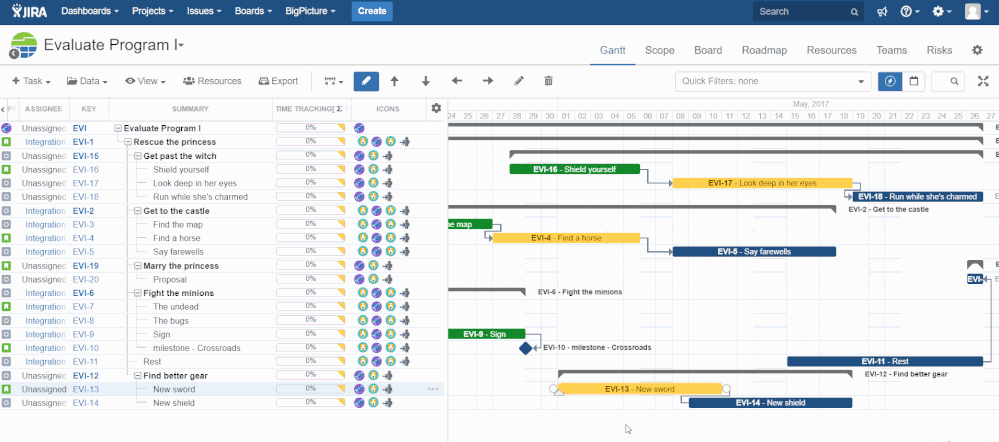Screen dimensions: 999x442
Task: Delete task with trash icon
Action: click(549, 81)
